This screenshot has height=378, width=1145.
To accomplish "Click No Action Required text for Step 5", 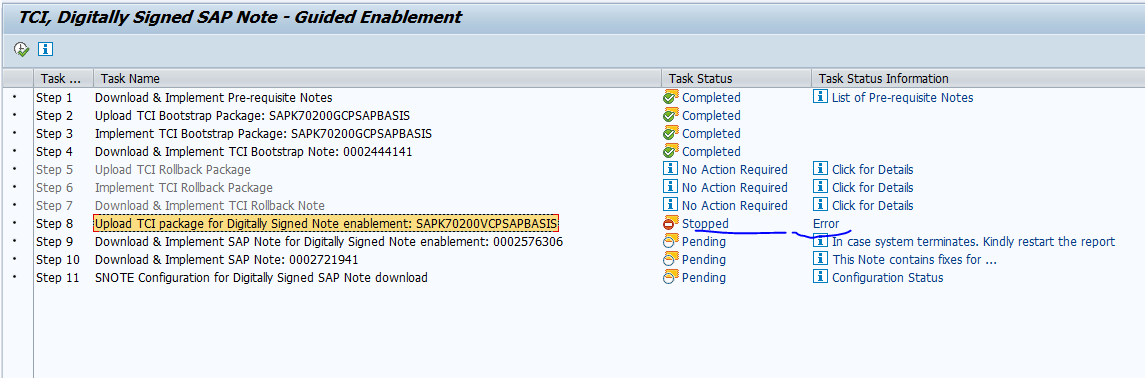I will pos(735,170).
